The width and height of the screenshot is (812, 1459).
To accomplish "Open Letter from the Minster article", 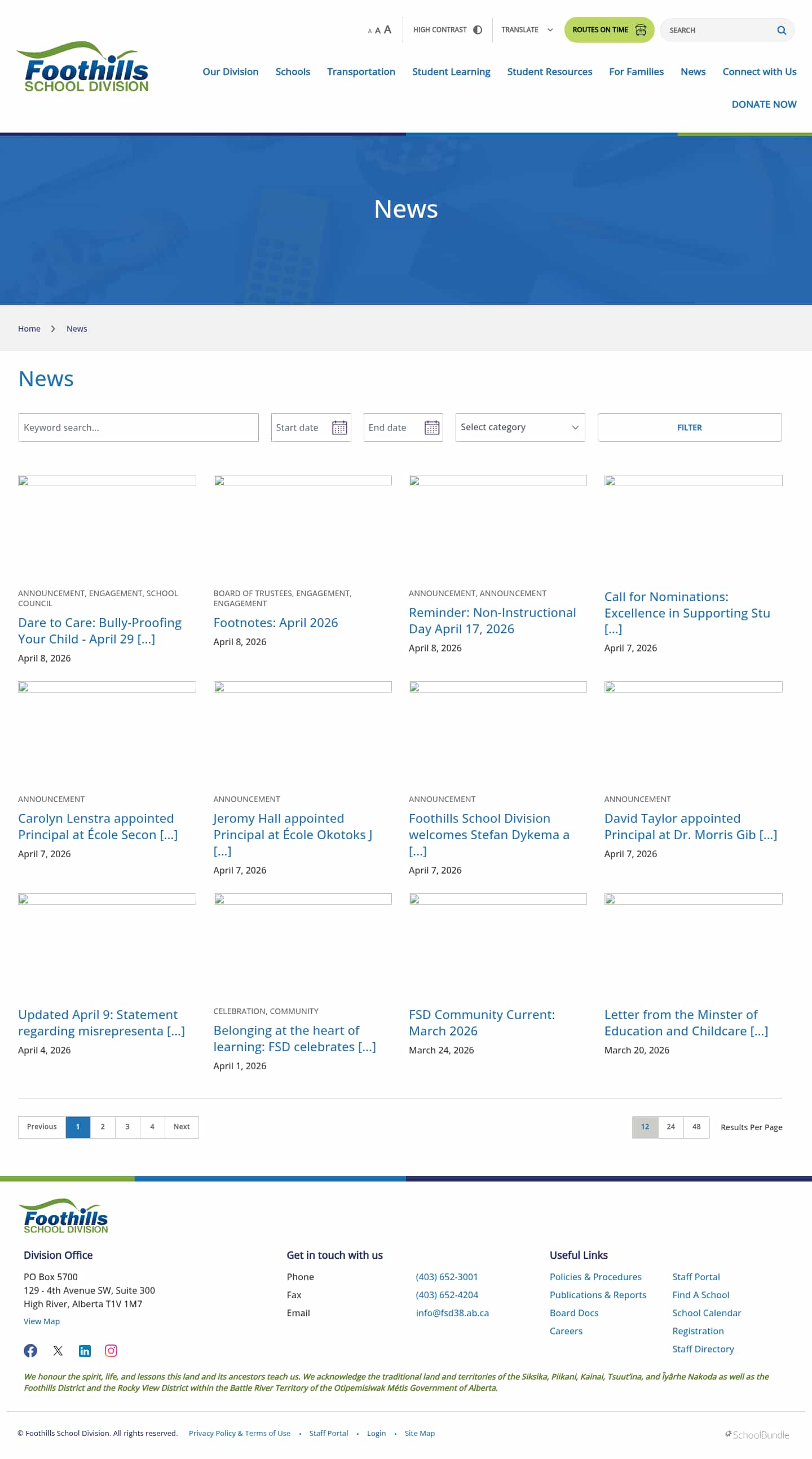I will tap(686, 1022).
